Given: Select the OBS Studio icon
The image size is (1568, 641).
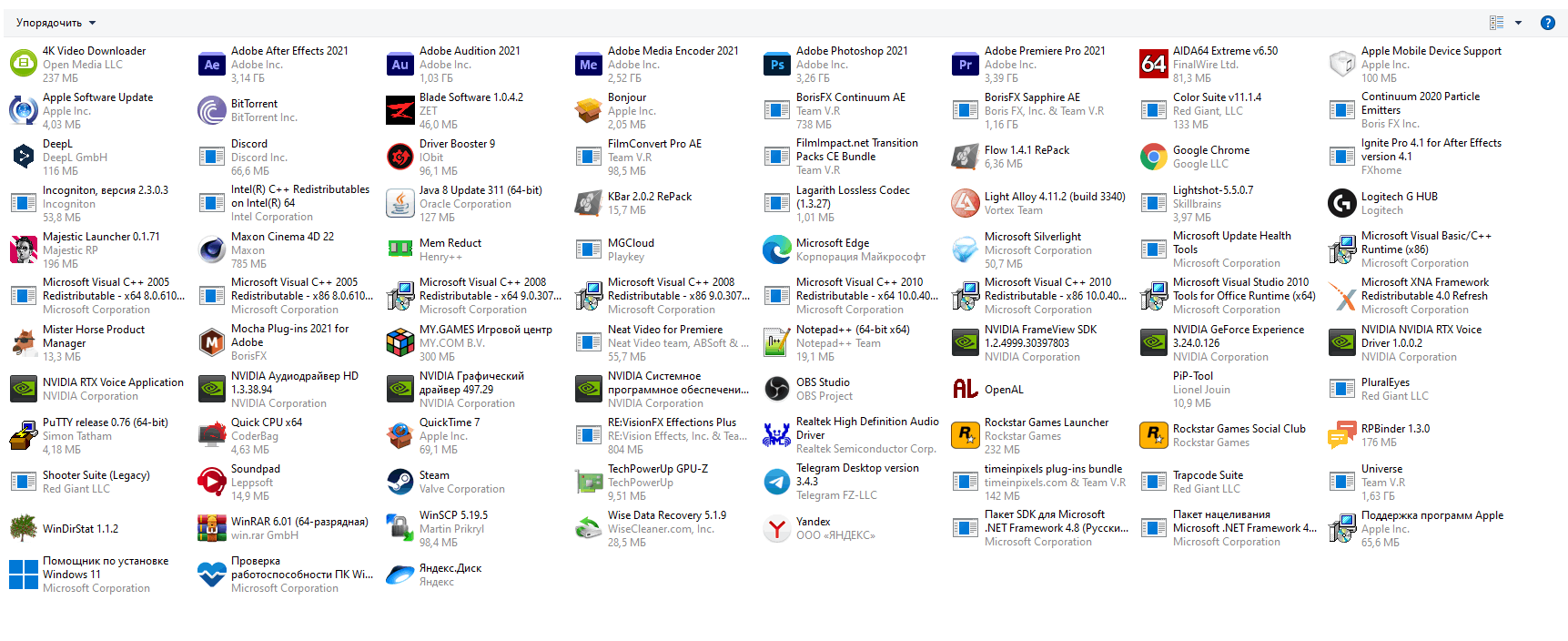Looking at the screenshot, I should click(776, 389).
